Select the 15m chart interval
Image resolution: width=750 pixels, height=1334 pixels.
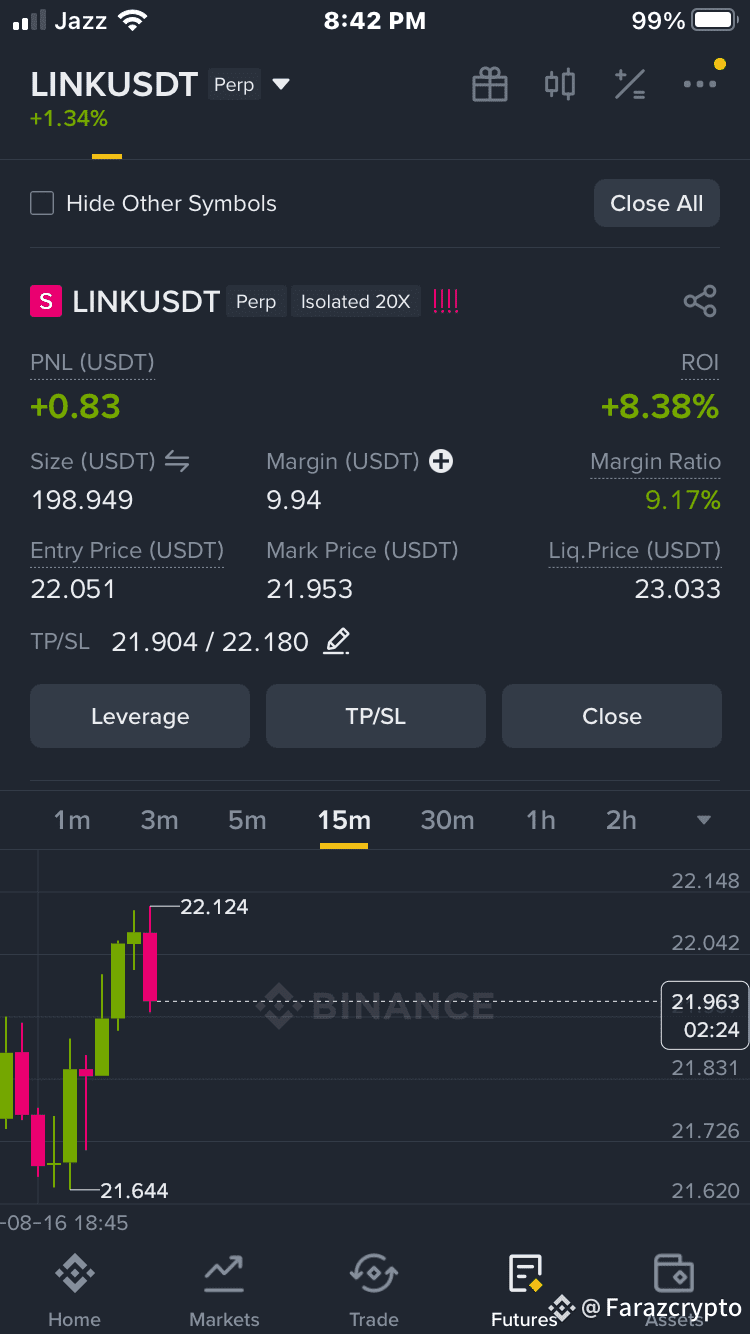[x=344, y=820]
